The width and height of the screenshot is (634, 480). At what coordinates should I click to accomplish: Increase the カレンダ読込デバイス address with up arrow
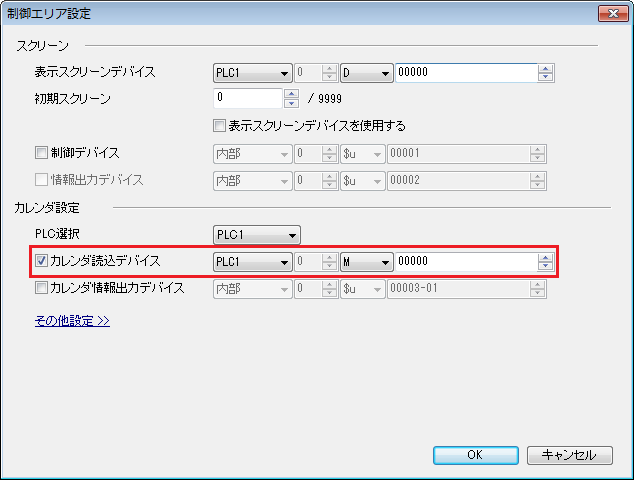(545, 258)
